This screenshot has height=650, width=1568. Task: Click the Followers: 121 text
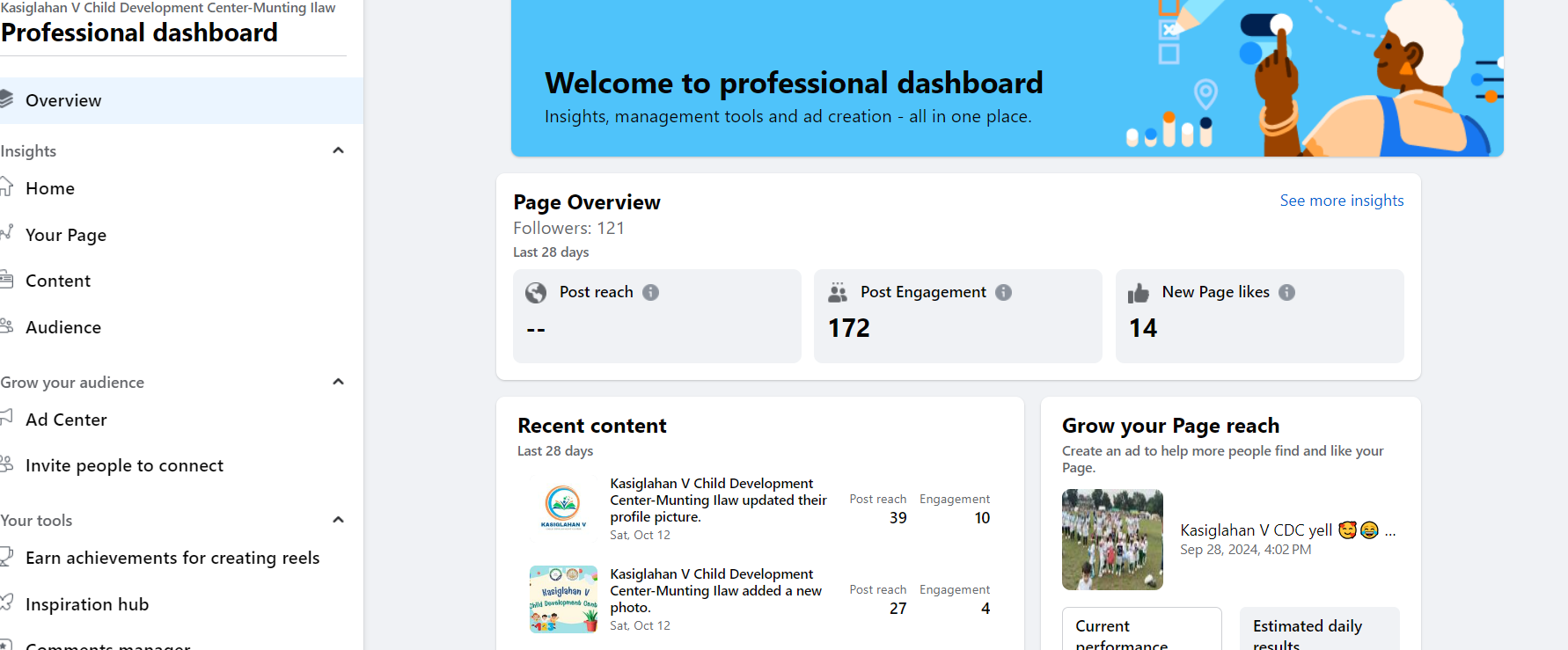(569, 228)
